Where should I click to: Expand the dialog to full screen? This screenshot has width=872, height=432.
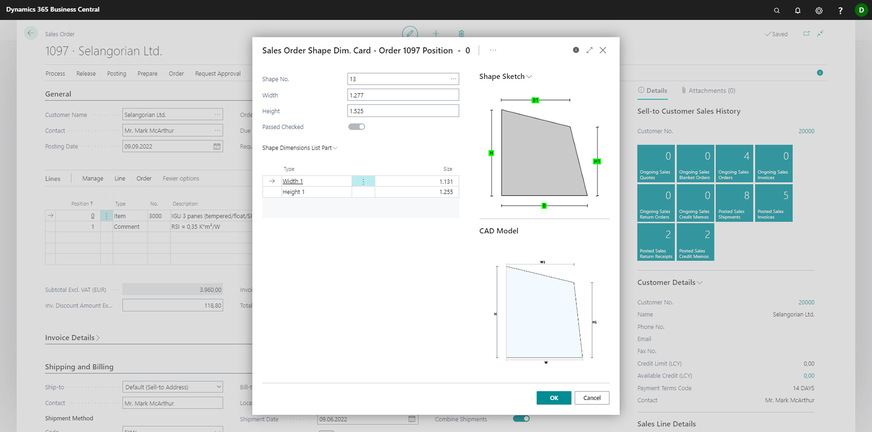click(589, 49)
